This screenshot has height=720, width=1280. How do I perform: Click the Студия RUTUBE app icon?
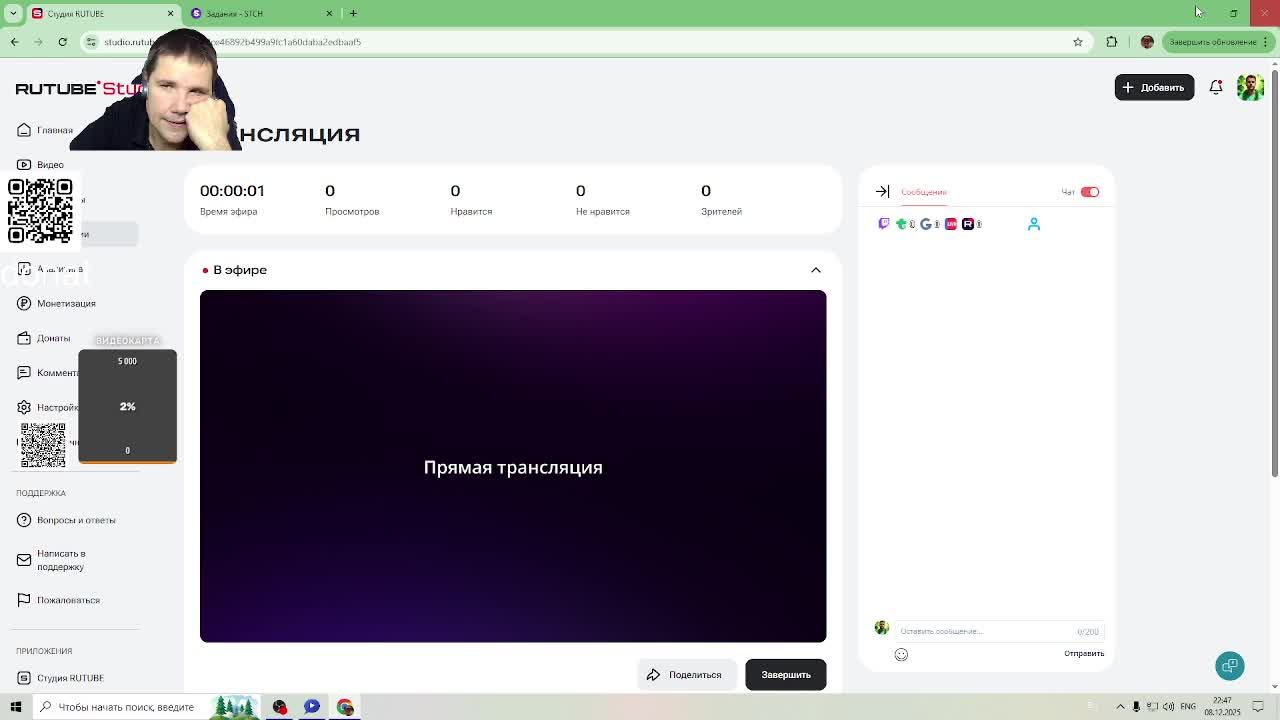coord(24,678)
